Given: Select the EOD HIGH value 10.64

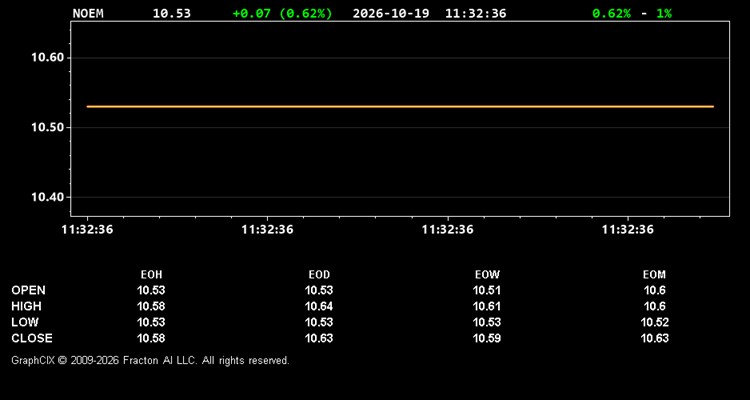Looking at the screenshot, I should coord(319,306).
